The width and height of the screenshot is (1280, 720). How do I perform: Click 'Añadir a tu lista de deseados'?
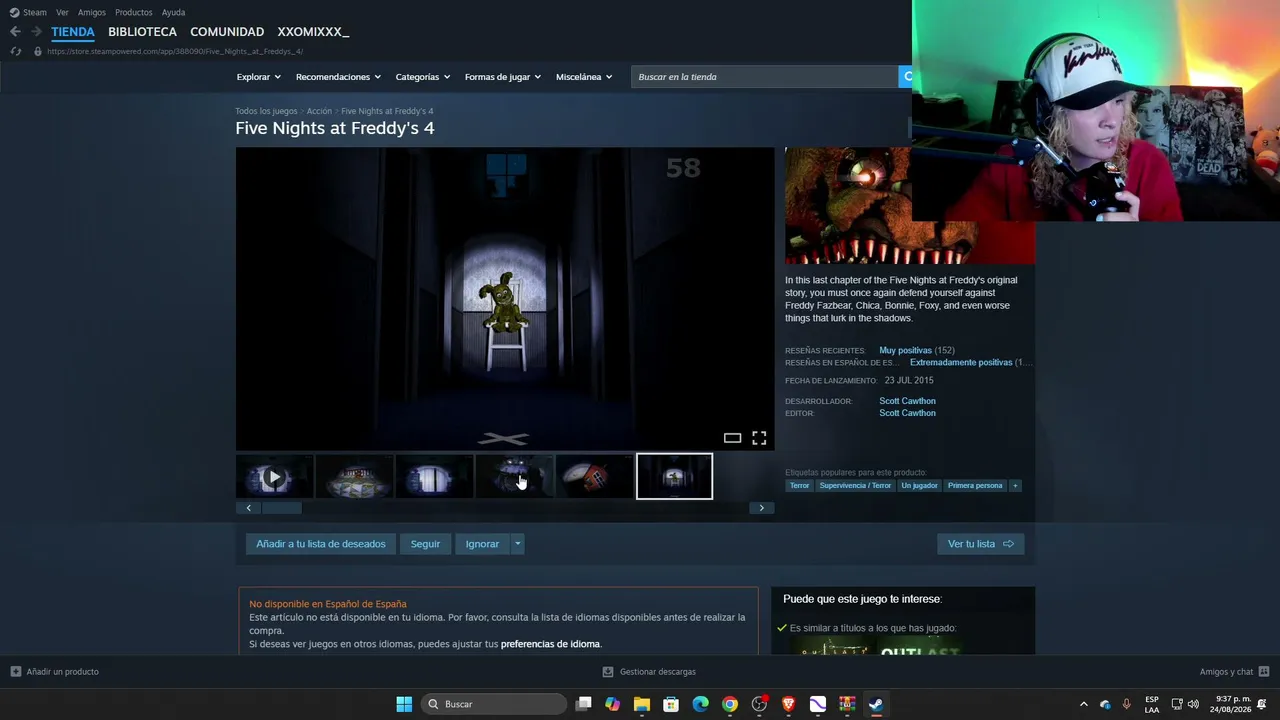[320, 544]
